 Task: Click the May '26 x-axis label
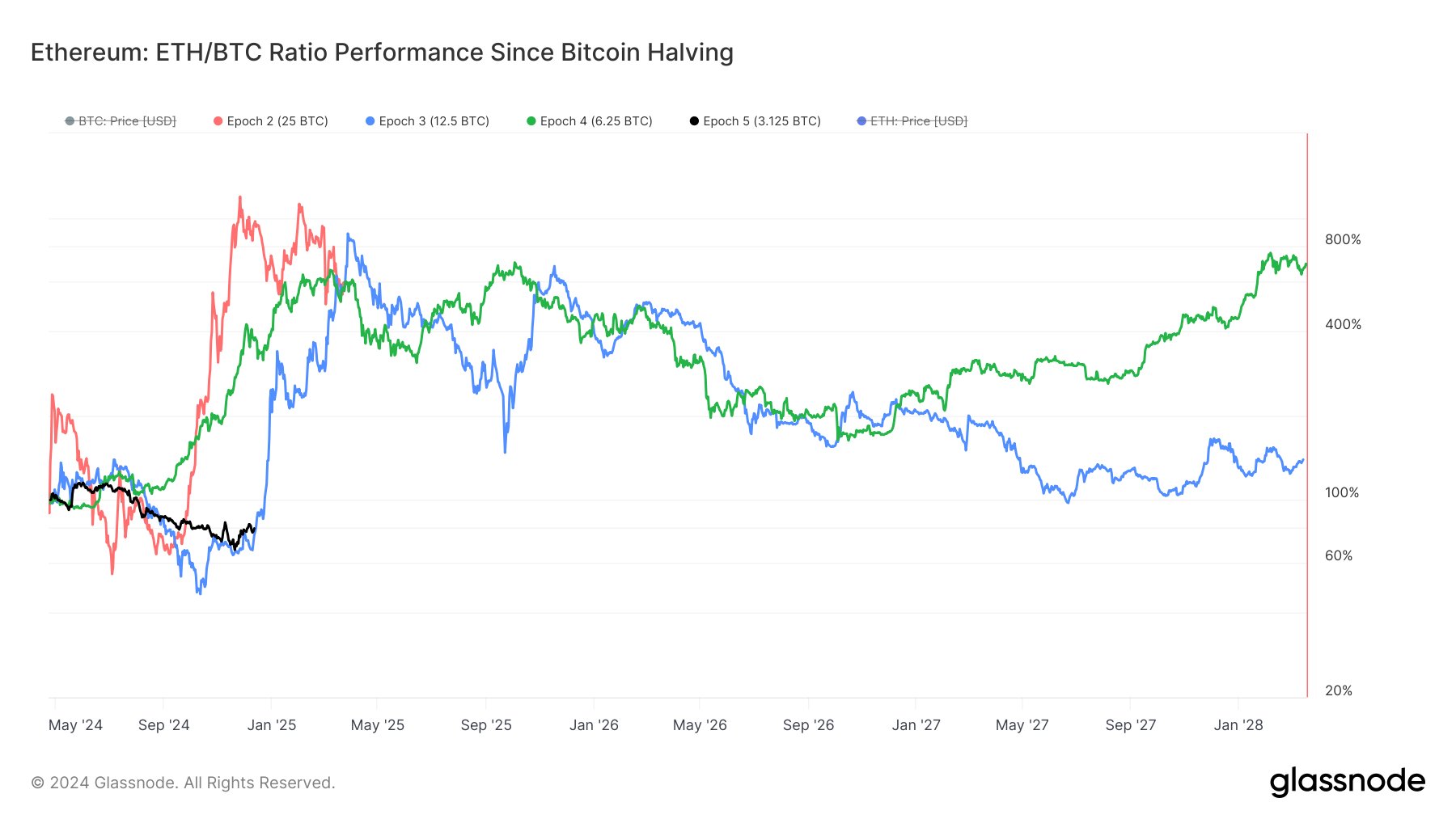[700, 725]
